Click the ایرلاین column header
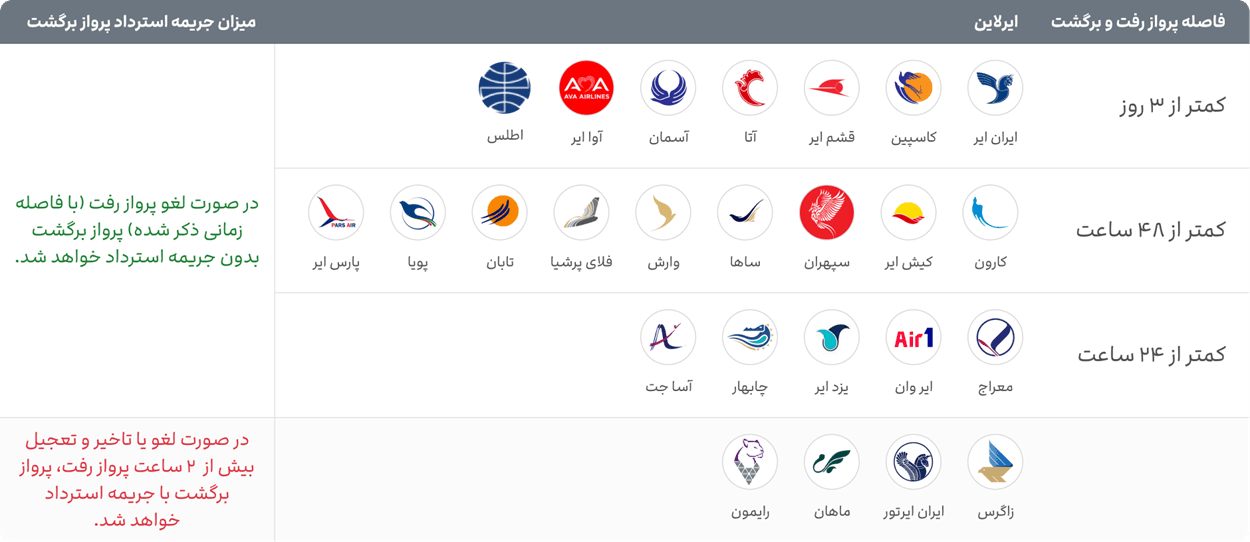This screenshot has width=1250, height=542. pyautogui.click(x=996, y=22)
